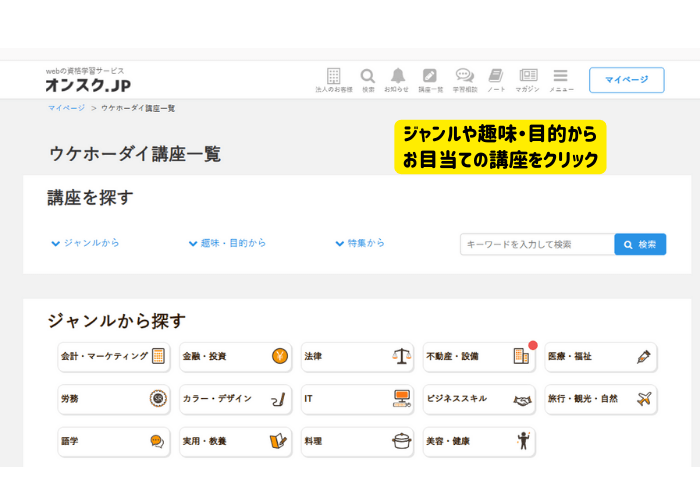Open the マガジン newspaper icon
Image resolution: width=700 pixels, height=480 pixels.
[527, 77]
